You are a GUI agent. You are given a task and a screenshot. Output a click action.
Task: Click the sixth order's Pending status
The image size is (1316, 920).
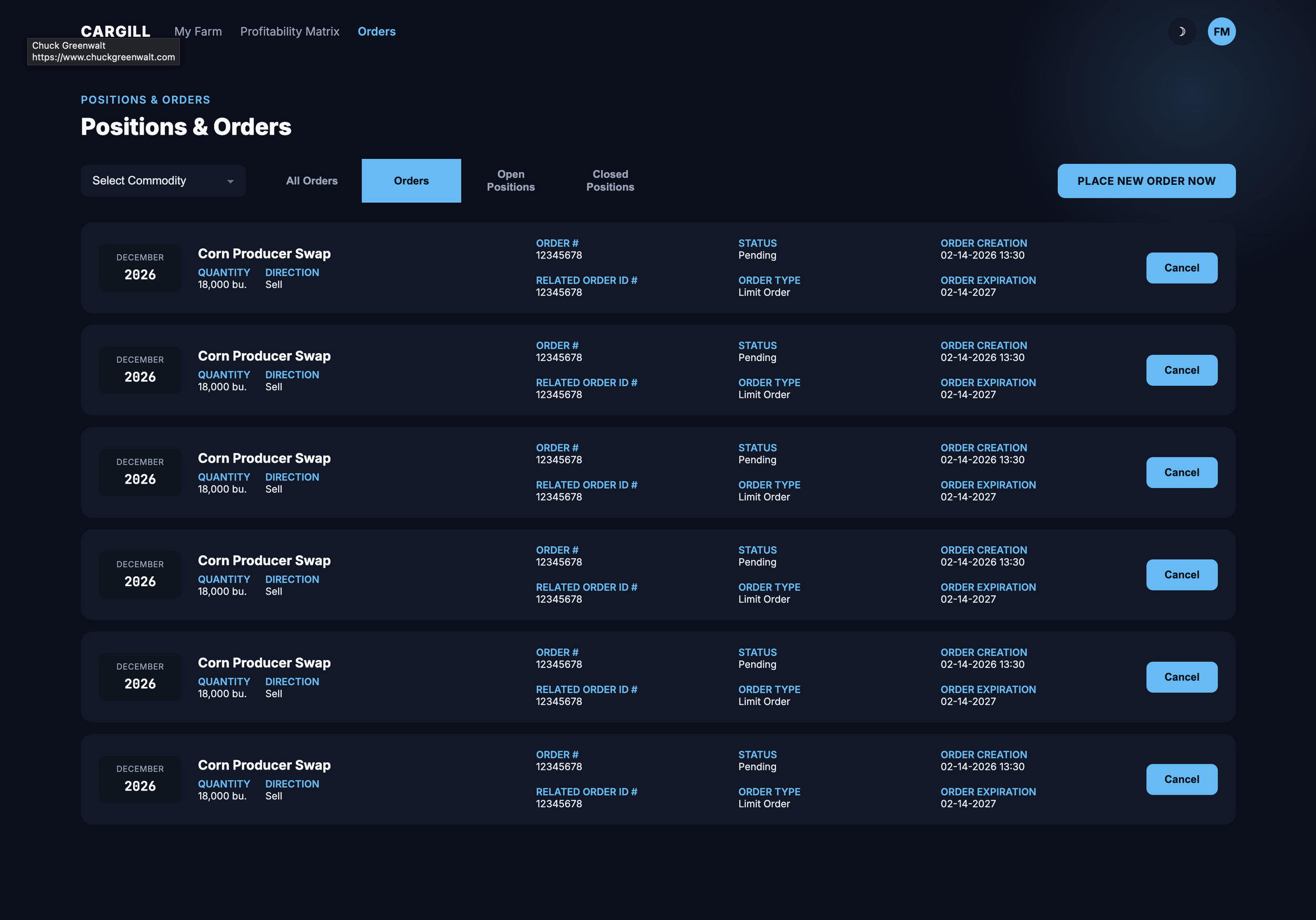(757, 767)
